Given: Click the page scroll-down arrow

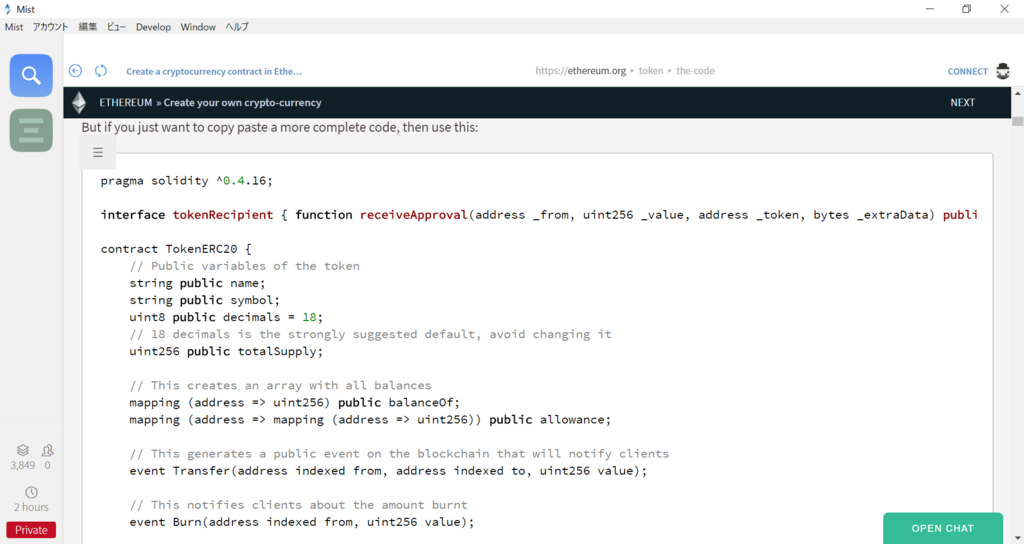Looking at the screenshot, I should pyautogui.click(x=1017, y=537).
